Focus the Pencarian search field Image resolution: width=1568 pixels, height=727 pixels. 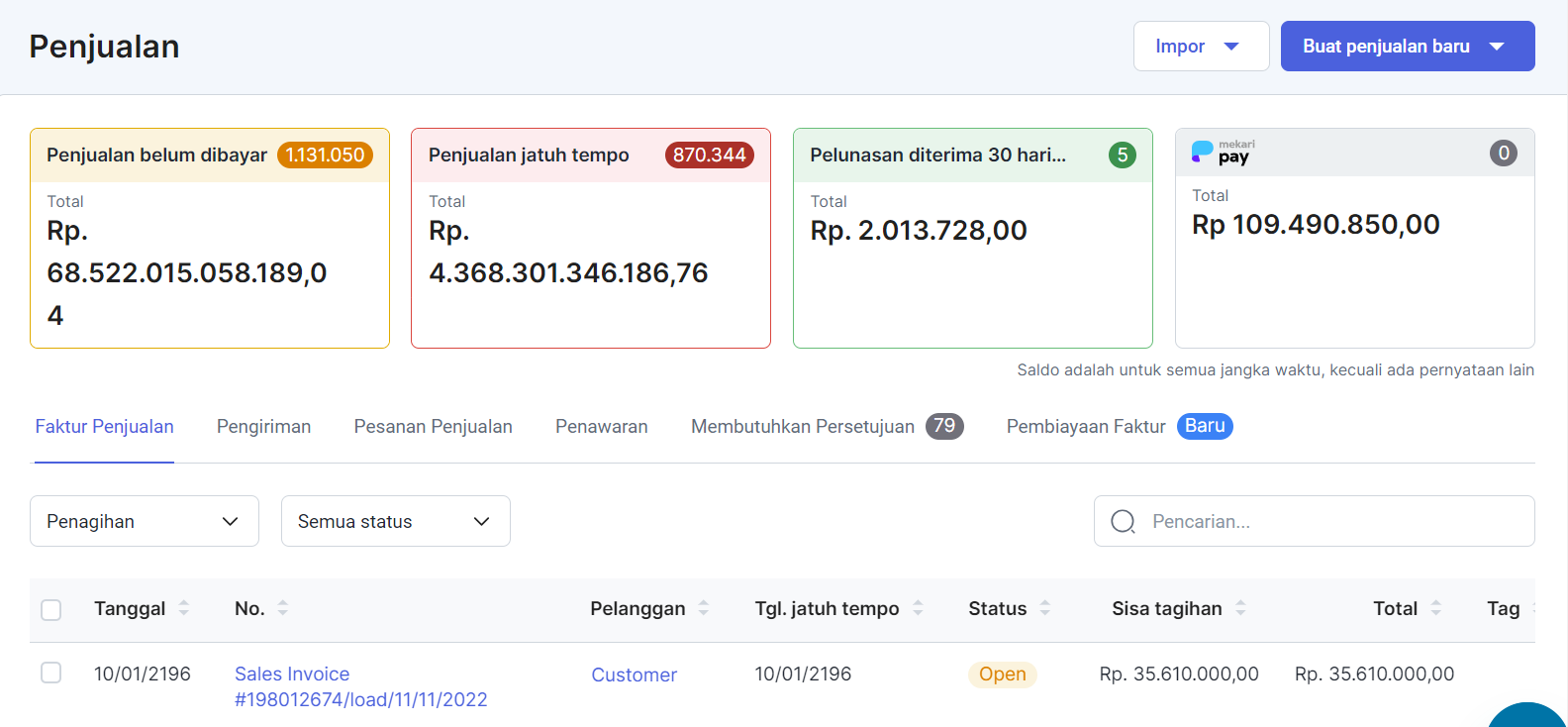click(1315, 521)
